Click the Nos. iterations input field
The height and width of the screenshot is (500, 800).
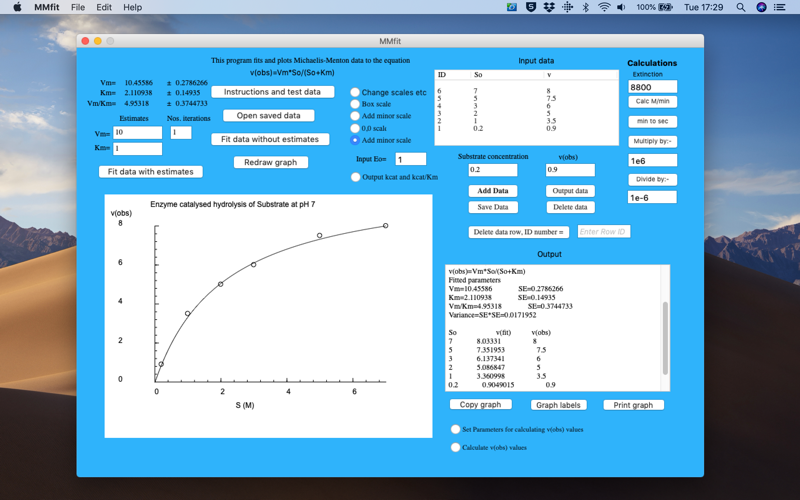click(181, 133)
